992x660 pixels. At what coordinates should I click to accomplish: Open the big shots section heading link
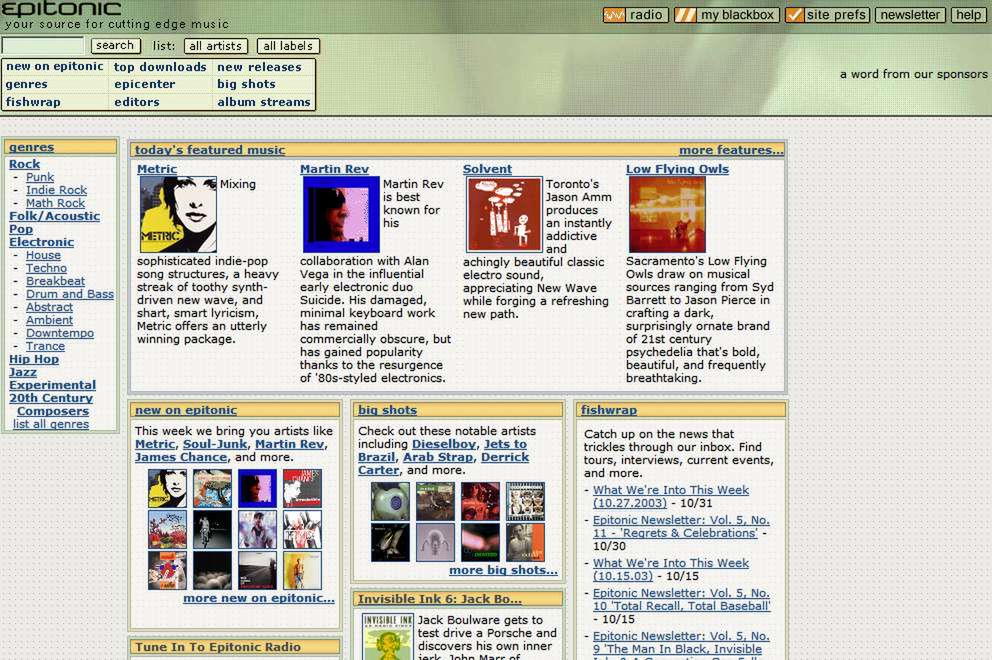point(387,410)
